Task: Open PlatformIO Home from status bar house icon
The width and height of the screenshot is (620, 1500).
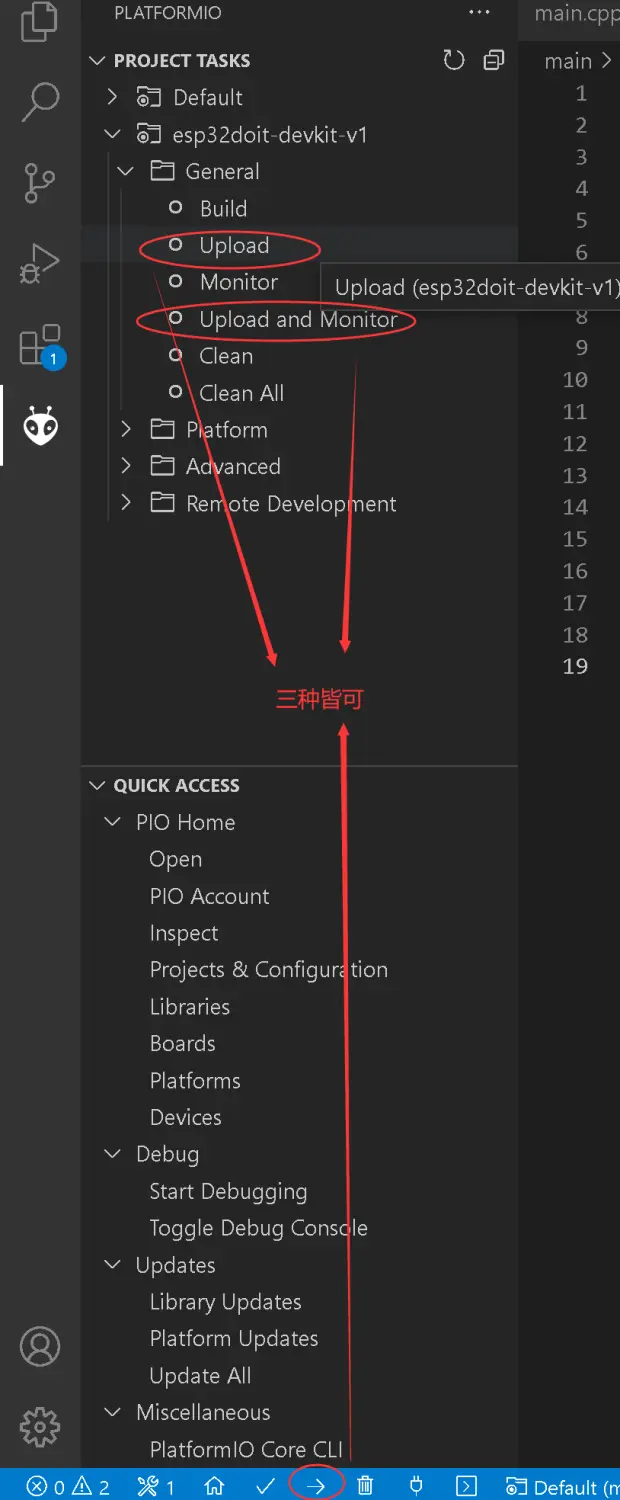Action: click(214, 1486)
